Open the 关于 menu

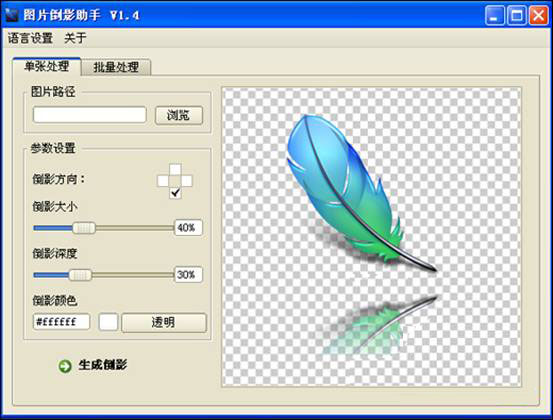pos(75,38)
